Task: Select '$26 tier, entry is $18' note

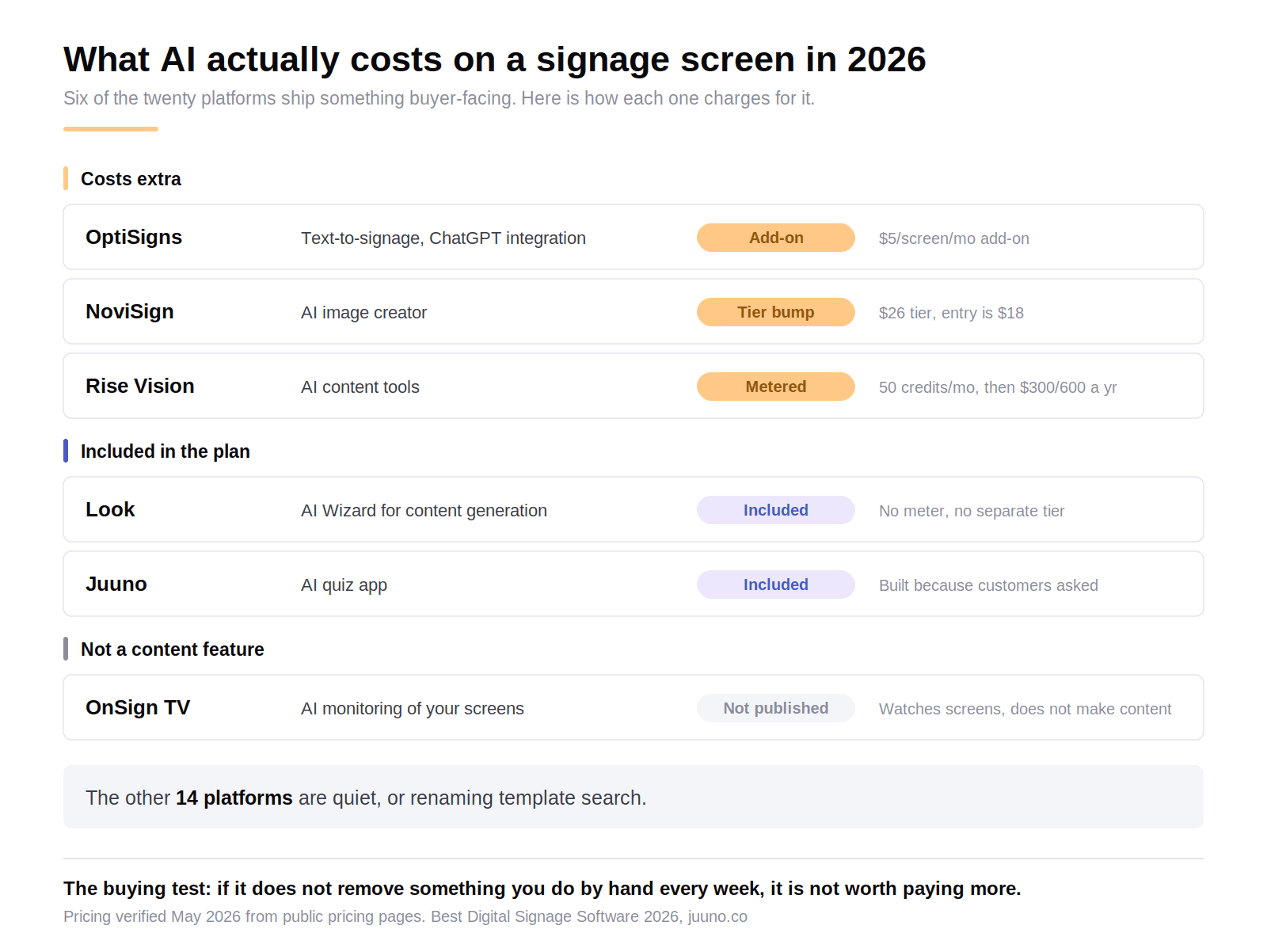Action: point(951,313)
